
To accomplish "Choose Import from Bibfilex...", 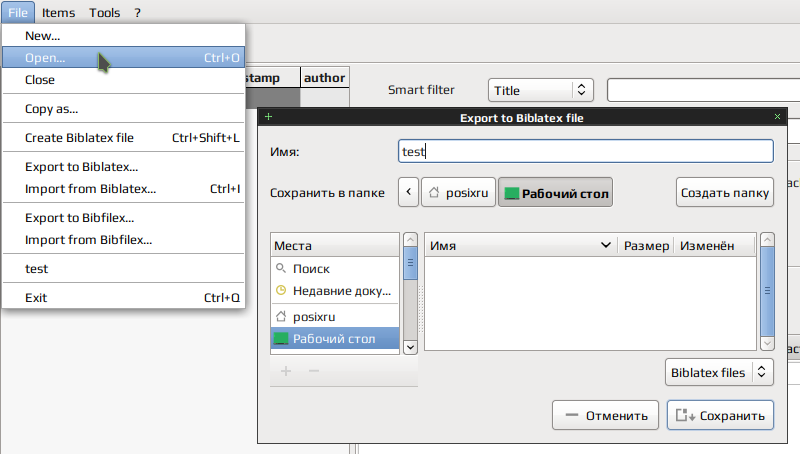I will click(123, 240).
